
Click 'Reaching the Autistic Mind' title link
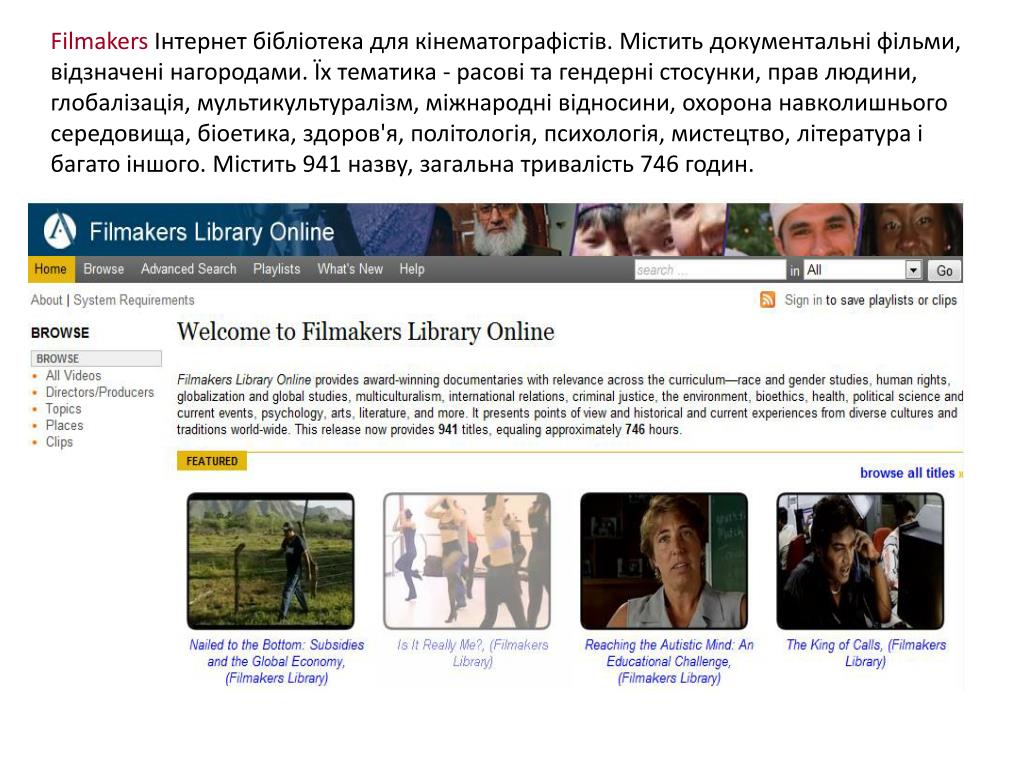(669, 662)
